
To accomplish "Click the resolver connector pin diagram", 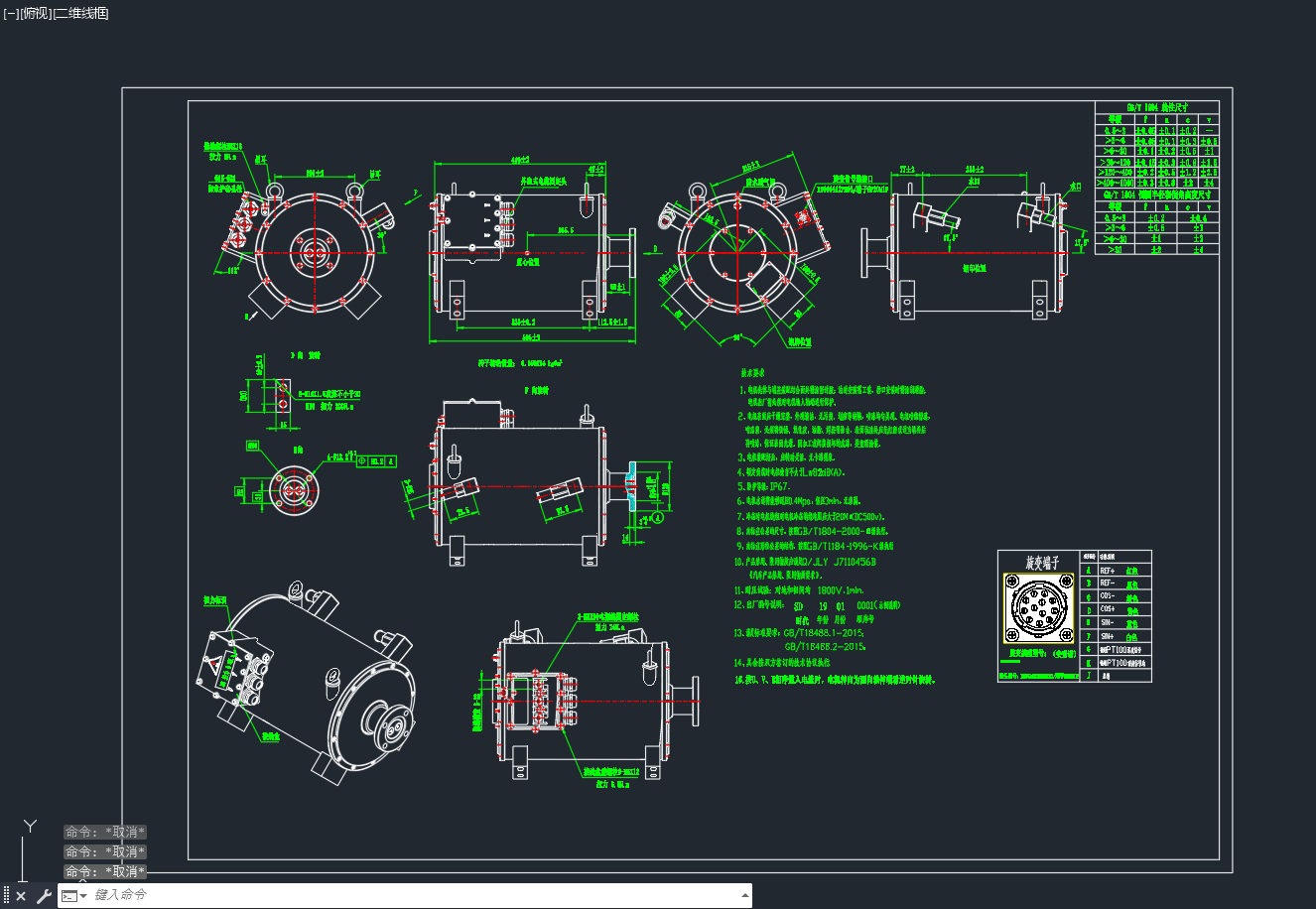I will 1040,608.
